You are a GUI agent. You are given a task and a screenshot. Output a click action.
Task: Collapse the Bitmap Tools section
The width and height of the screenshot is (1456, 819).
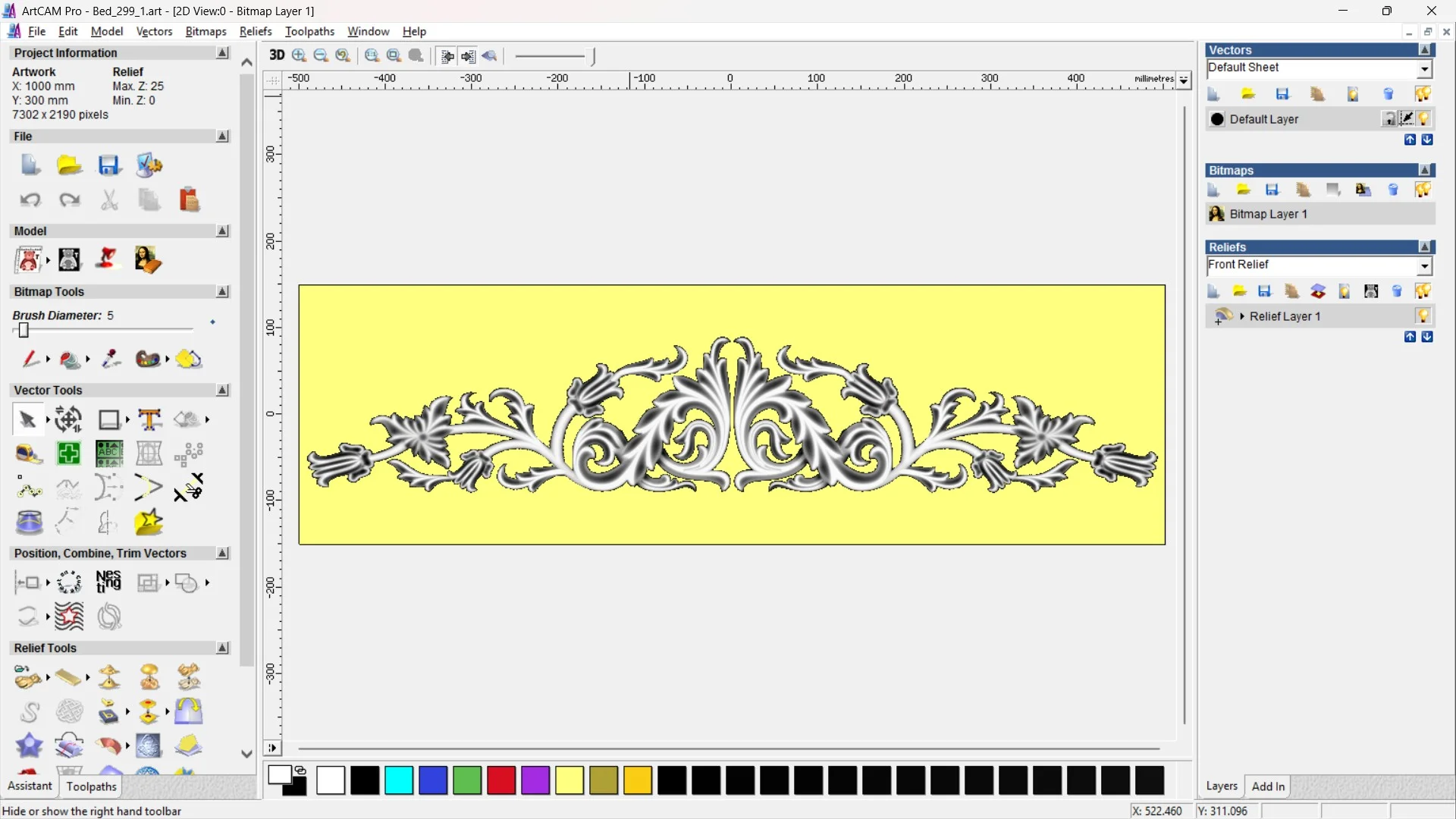pyautogui.click(x=222, y=292)
